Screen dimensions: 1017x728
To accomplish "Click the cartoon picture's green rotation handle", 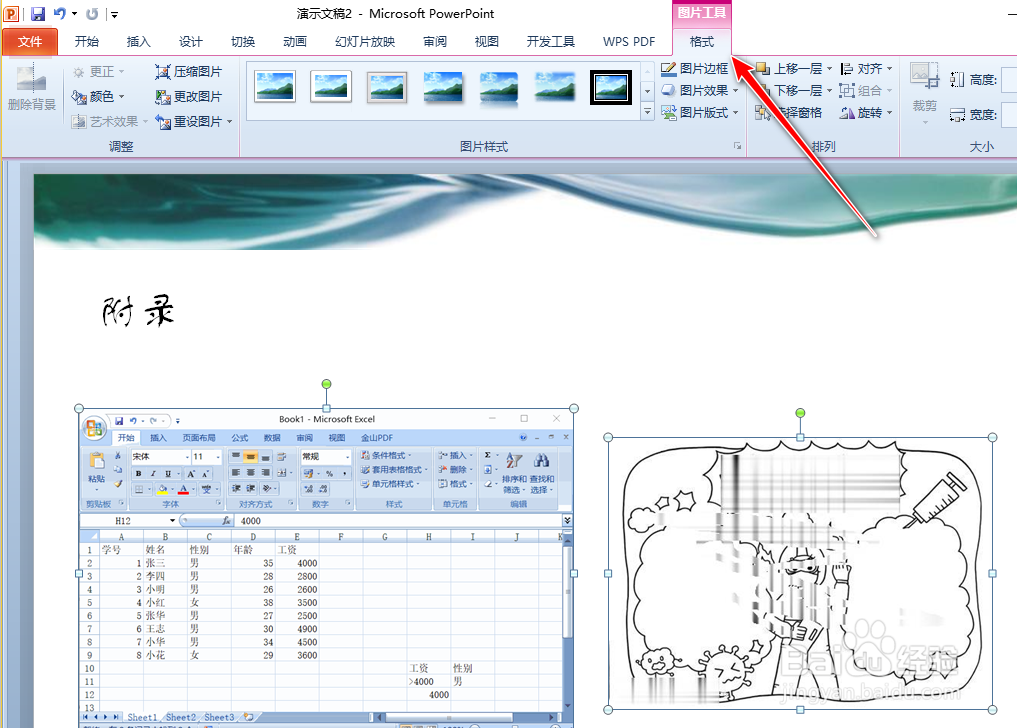I will click(800, 413).
